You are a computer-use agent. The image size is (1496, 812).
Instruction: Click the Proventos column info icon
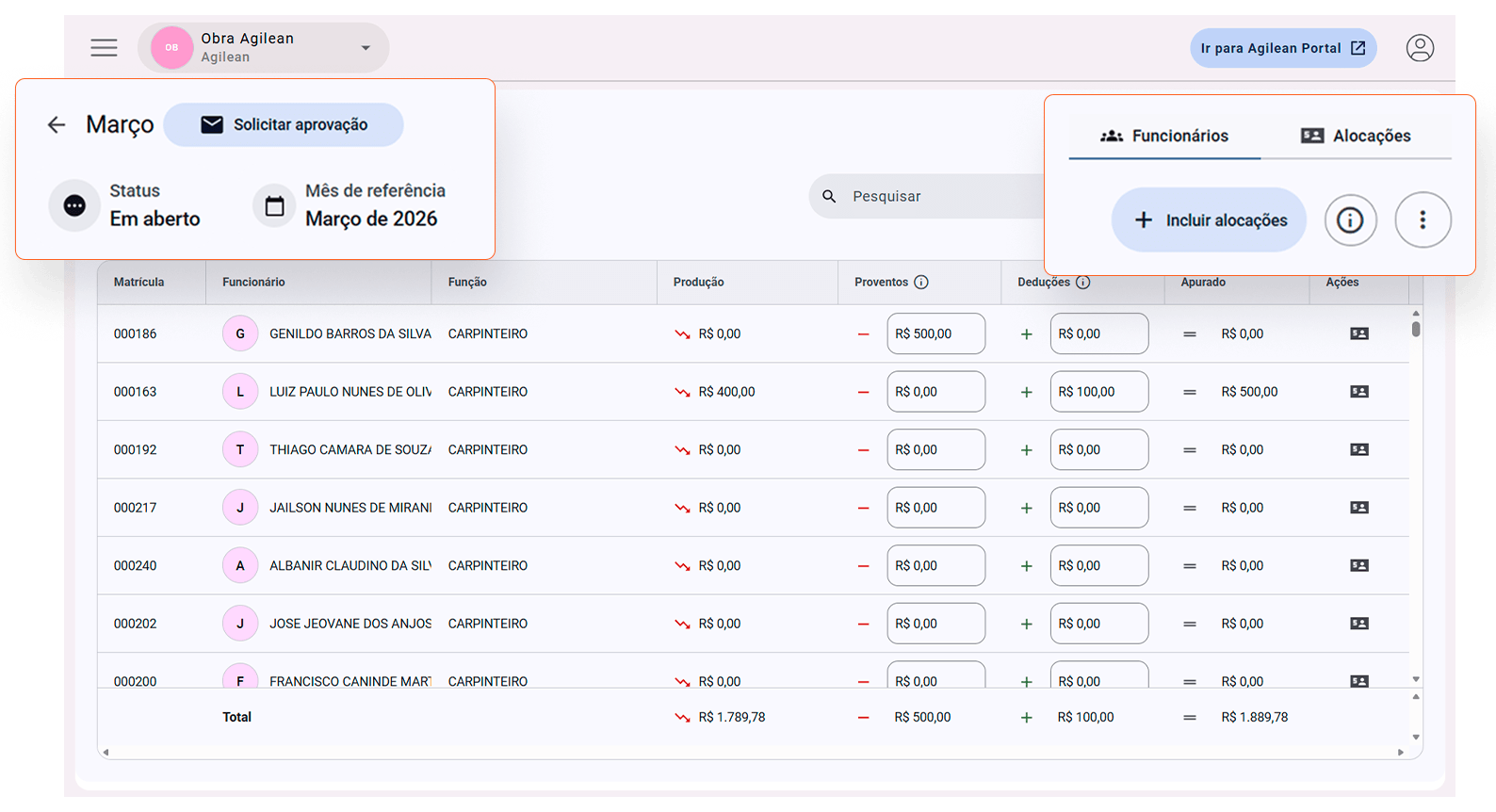point(921,282)
